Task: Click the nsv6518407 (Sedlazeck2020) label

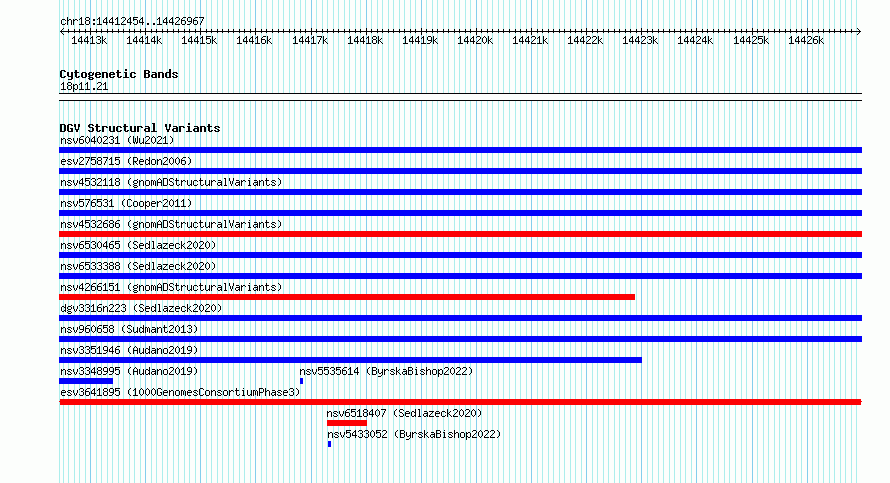Action: point(404,413)
